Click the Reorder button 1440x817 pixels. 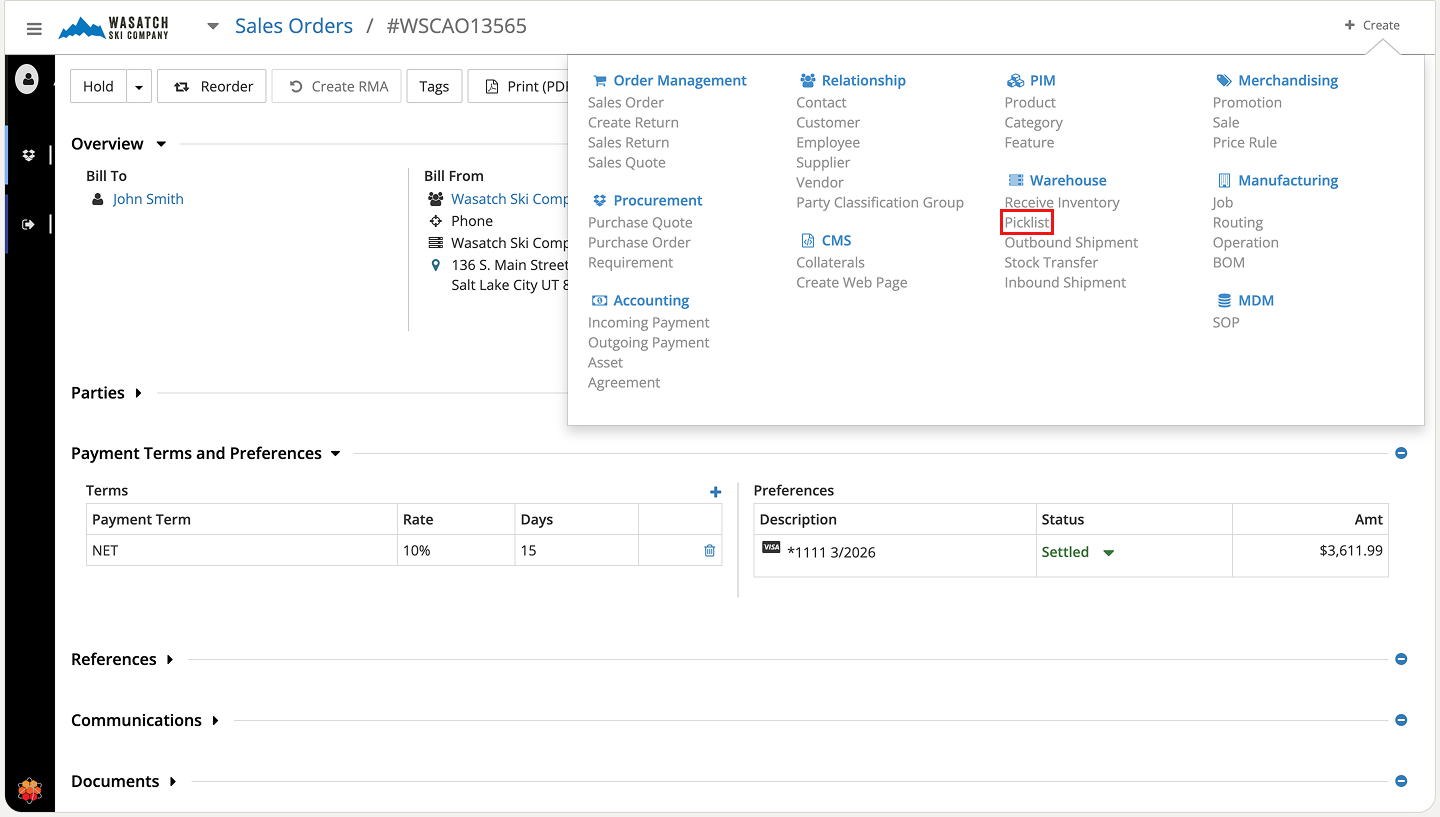tap(213, 87)
